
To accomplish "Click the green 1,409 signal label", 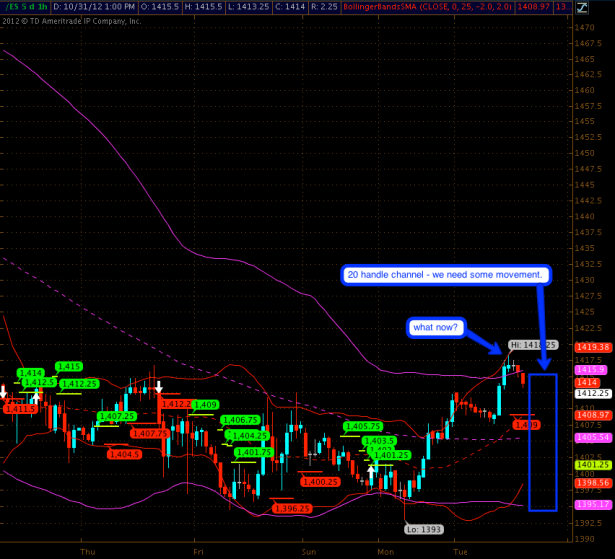I will [205, 405].
